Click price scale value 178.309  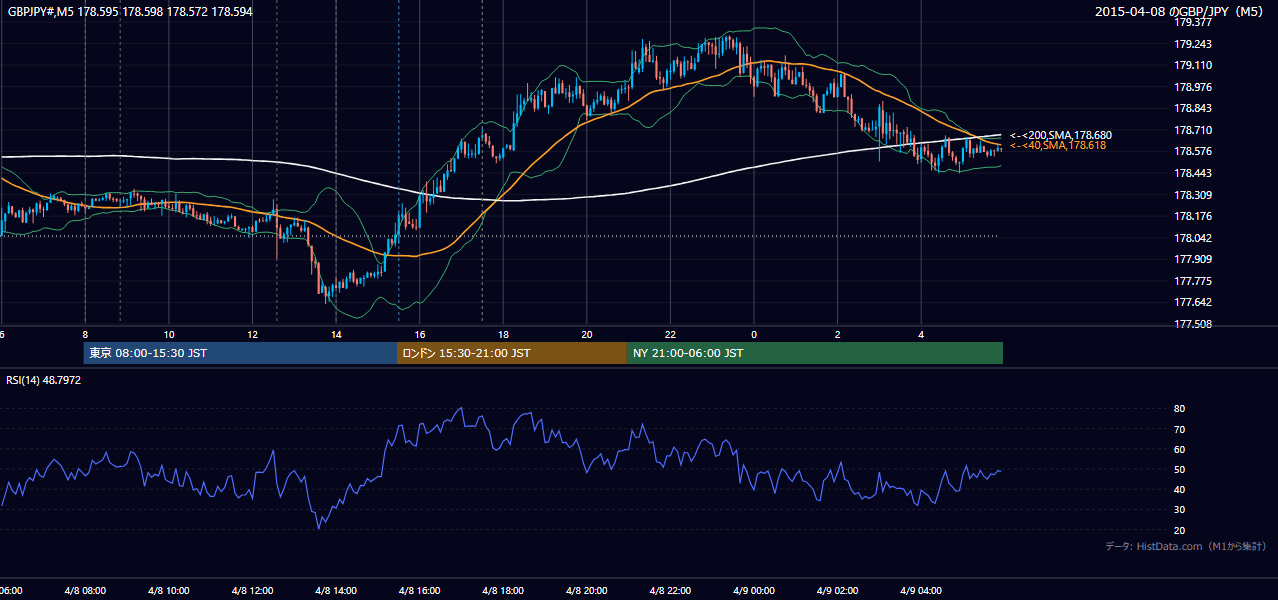(x=1192, y=195)
